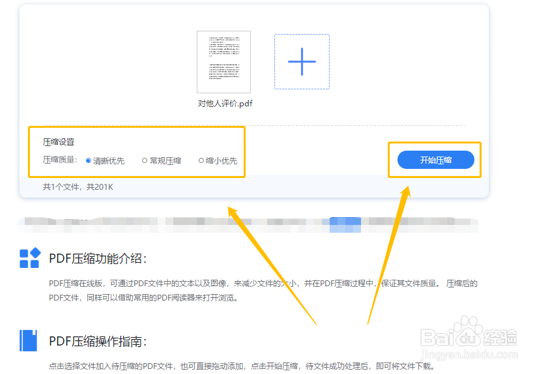This screenshot has height=374, width=549.
Task: Click the blue grid icon beside 功能介绍
Action: pyautogui.click(x=30, y=258)
